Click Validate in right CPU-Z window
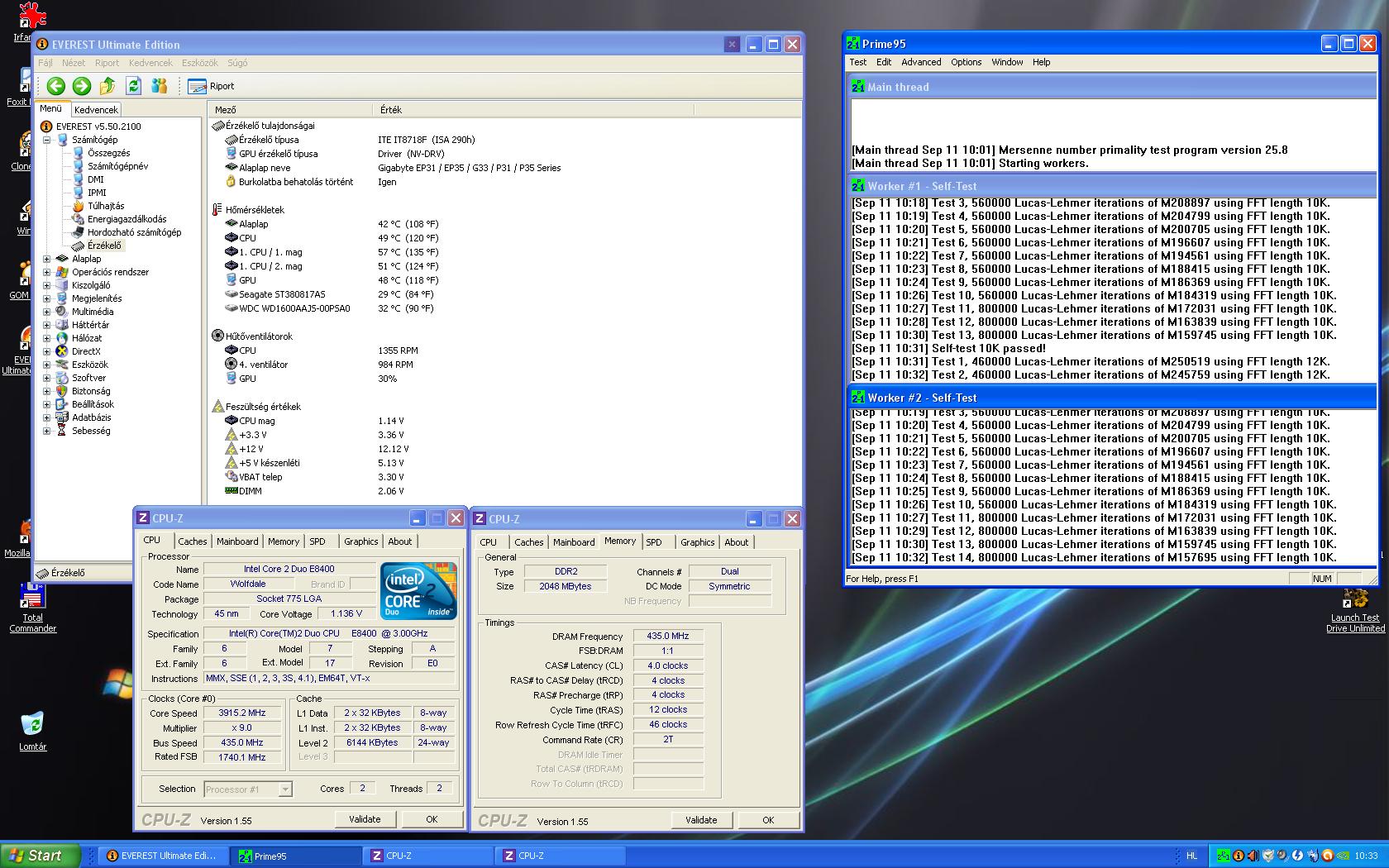Screen dimensions: 1389x868 (x=701, y=820)
